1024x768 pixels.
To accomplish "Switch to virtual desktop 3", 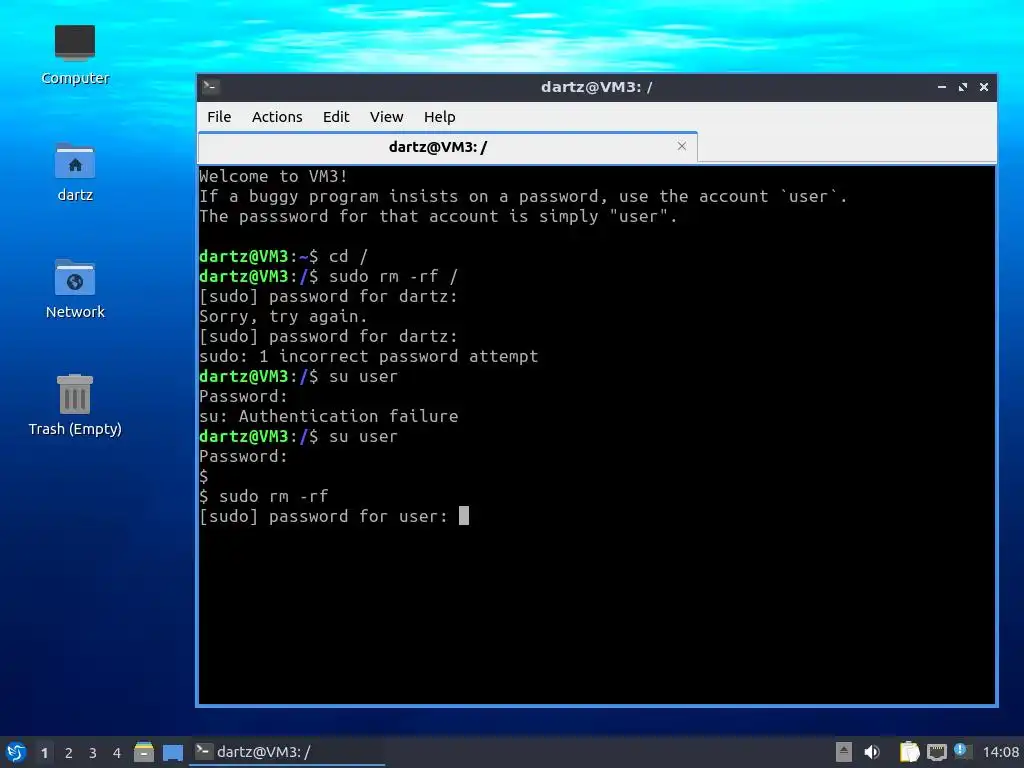I will pyautogui.click(x=93, y=753).
